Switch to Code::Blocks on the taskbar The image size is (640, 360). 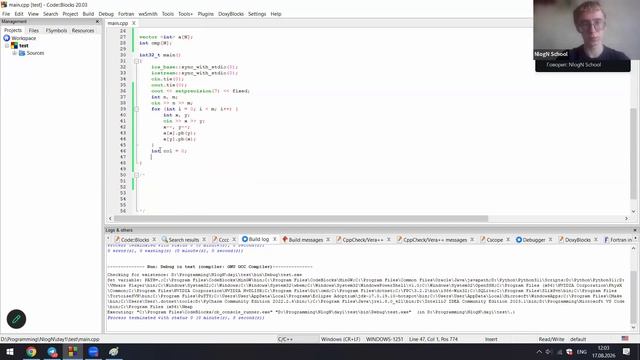73,351
